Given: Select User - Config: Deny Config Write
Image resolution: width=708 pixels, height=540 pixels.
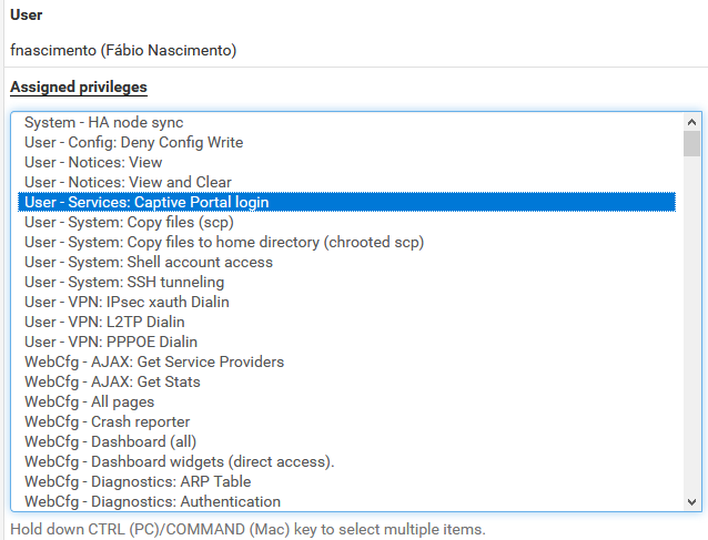Looking at the screenshot, I should coord(347,142).
